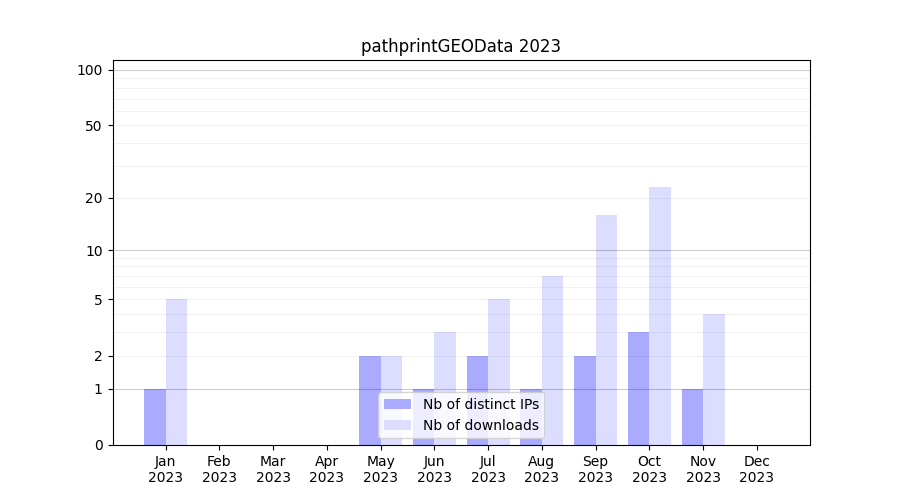Click the October downloads bar

(660, 315)
